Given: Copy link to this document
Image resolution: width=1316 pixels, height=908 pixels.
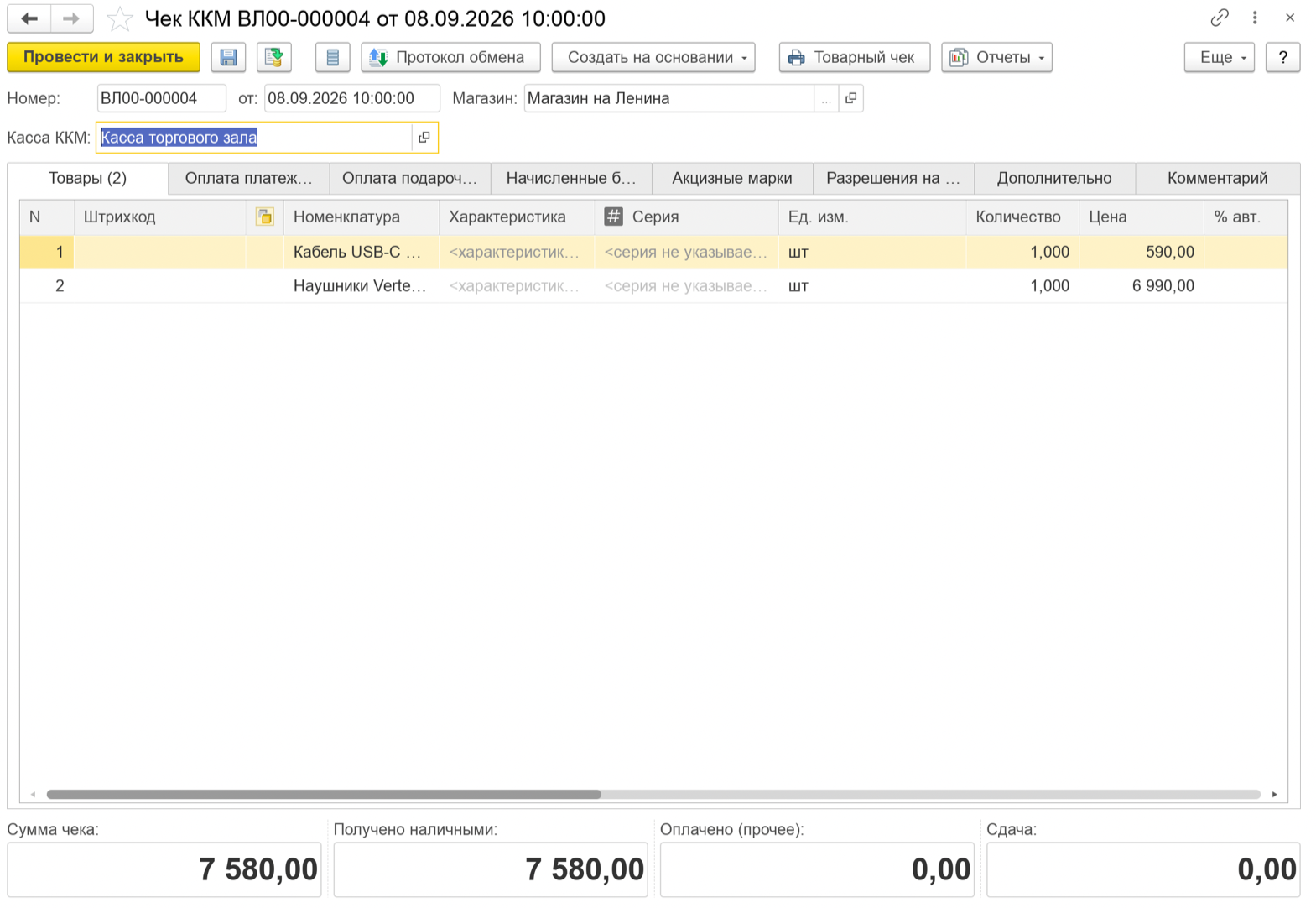Looking at the screenshot, I should point(1220,18).
